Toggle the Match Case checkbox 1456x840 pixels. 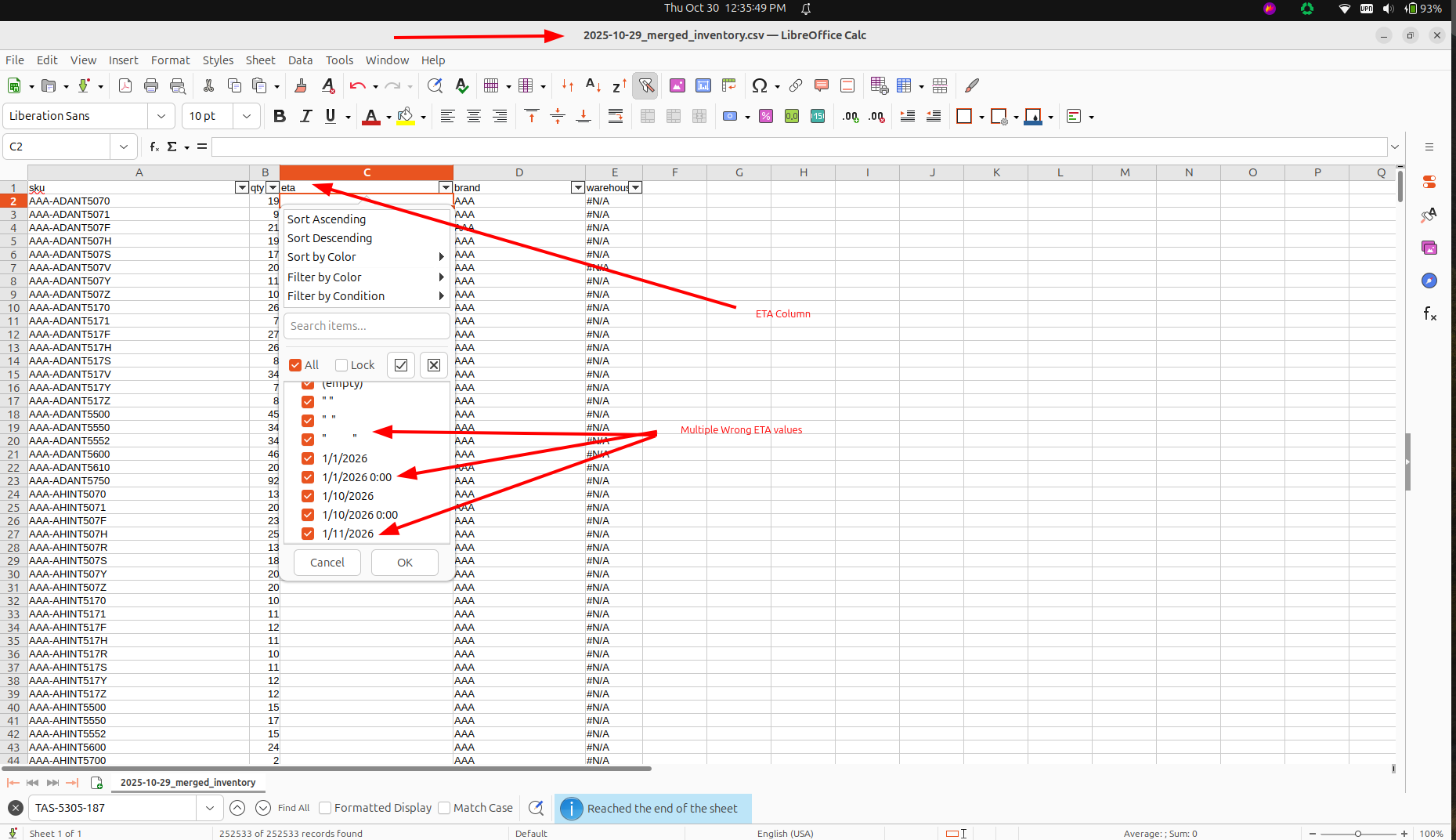444,808
